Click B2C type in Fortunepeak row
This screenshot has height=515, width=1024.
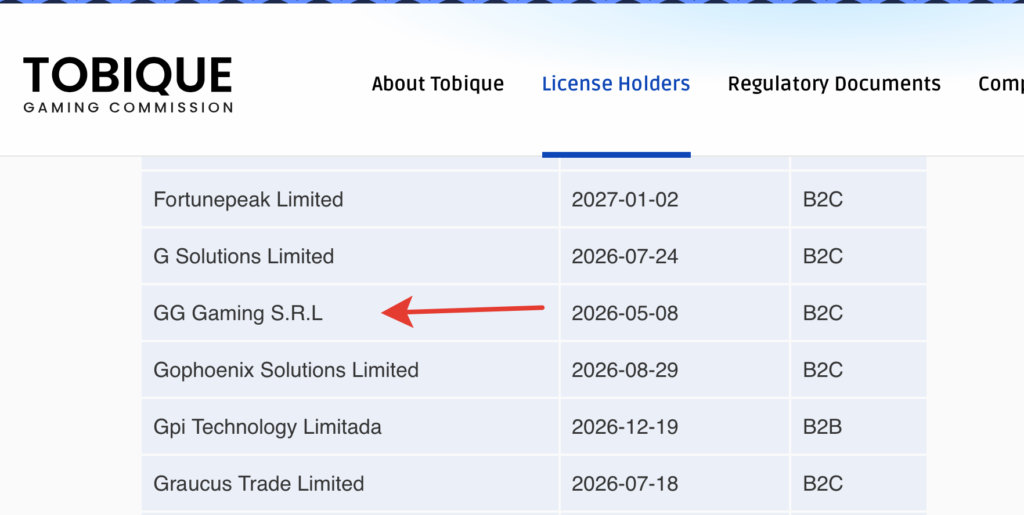tap(822, 200)
